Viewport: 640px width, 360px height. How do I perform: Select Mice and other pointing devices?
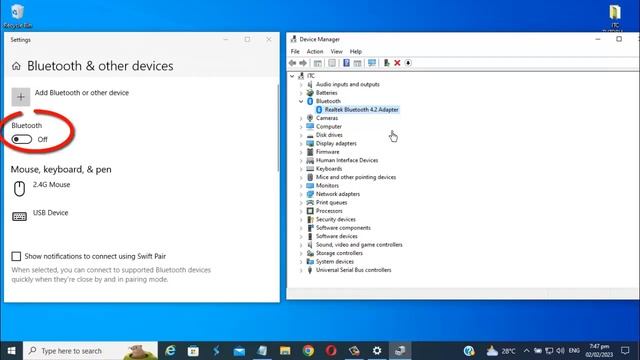click(356, 177)
